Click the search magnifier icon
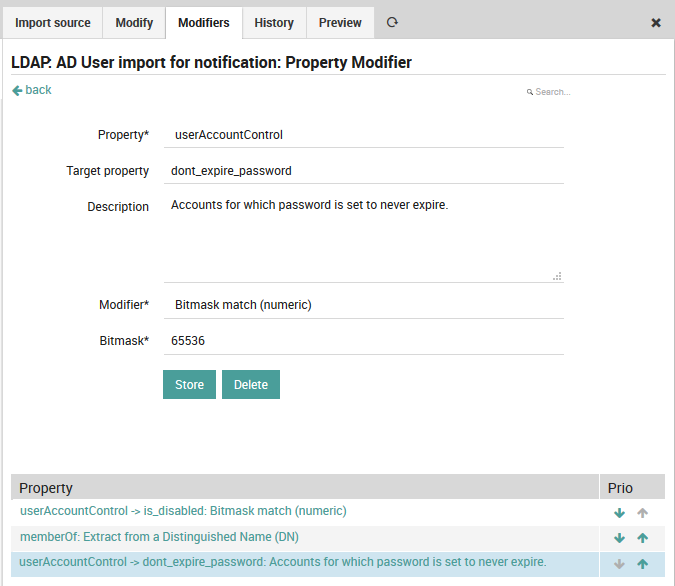 [530, 92]
